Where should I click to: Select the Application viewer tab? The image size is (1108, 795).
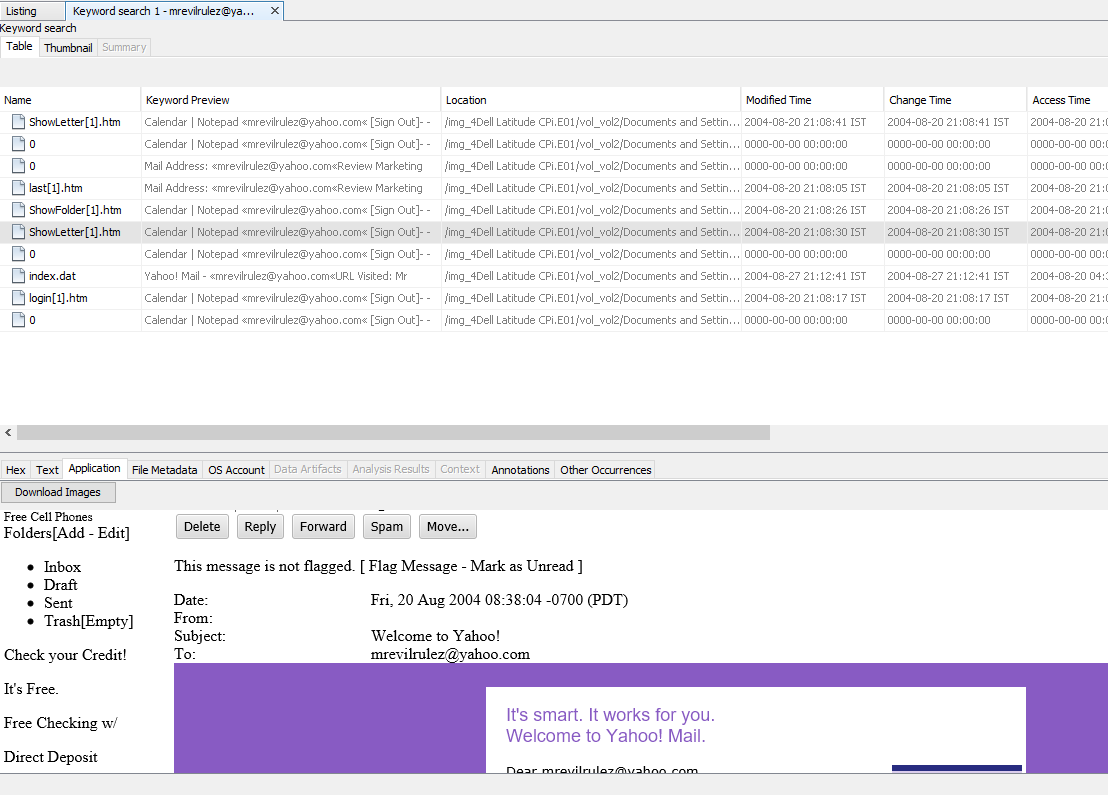point(95,469)
